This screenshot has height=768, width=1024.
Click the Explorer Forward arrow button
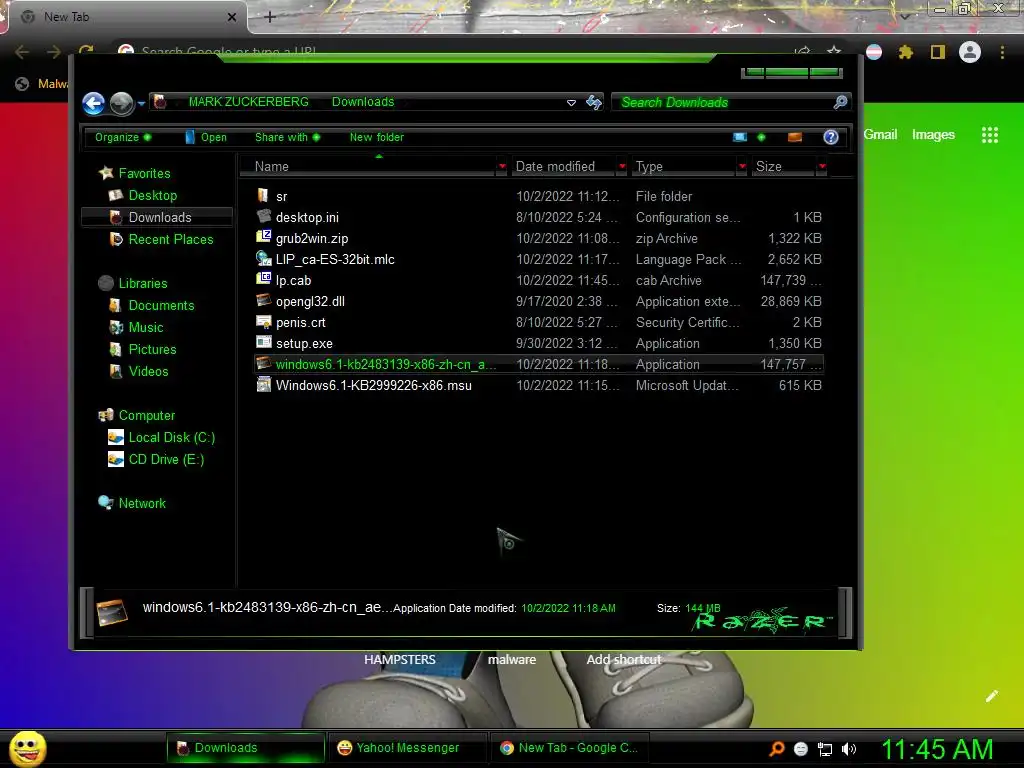[x=121, y=103]
